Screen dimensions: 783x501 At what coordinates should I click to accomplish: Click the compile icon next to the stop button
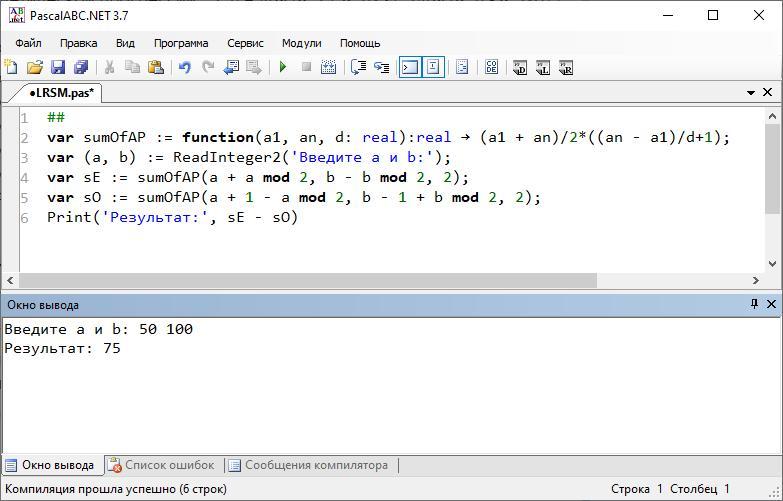(x=329, y=66)
